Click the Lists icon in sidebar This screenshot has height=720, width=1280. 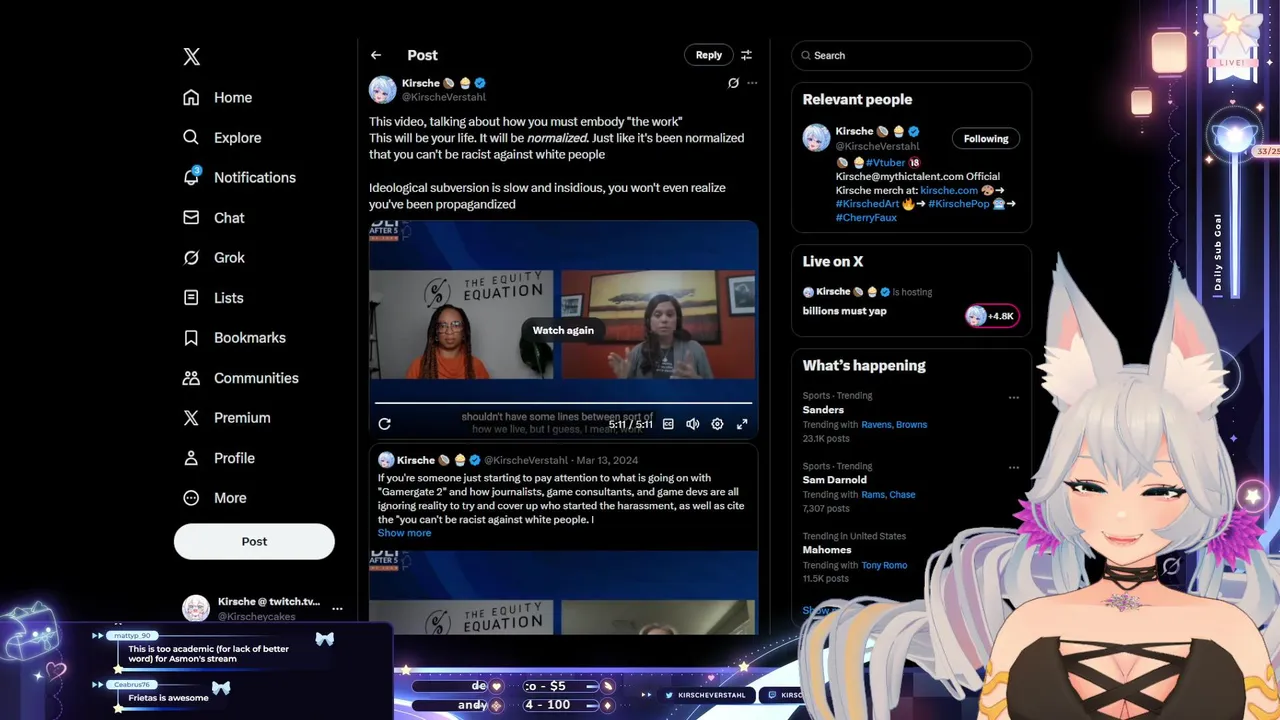pos(191,297)
